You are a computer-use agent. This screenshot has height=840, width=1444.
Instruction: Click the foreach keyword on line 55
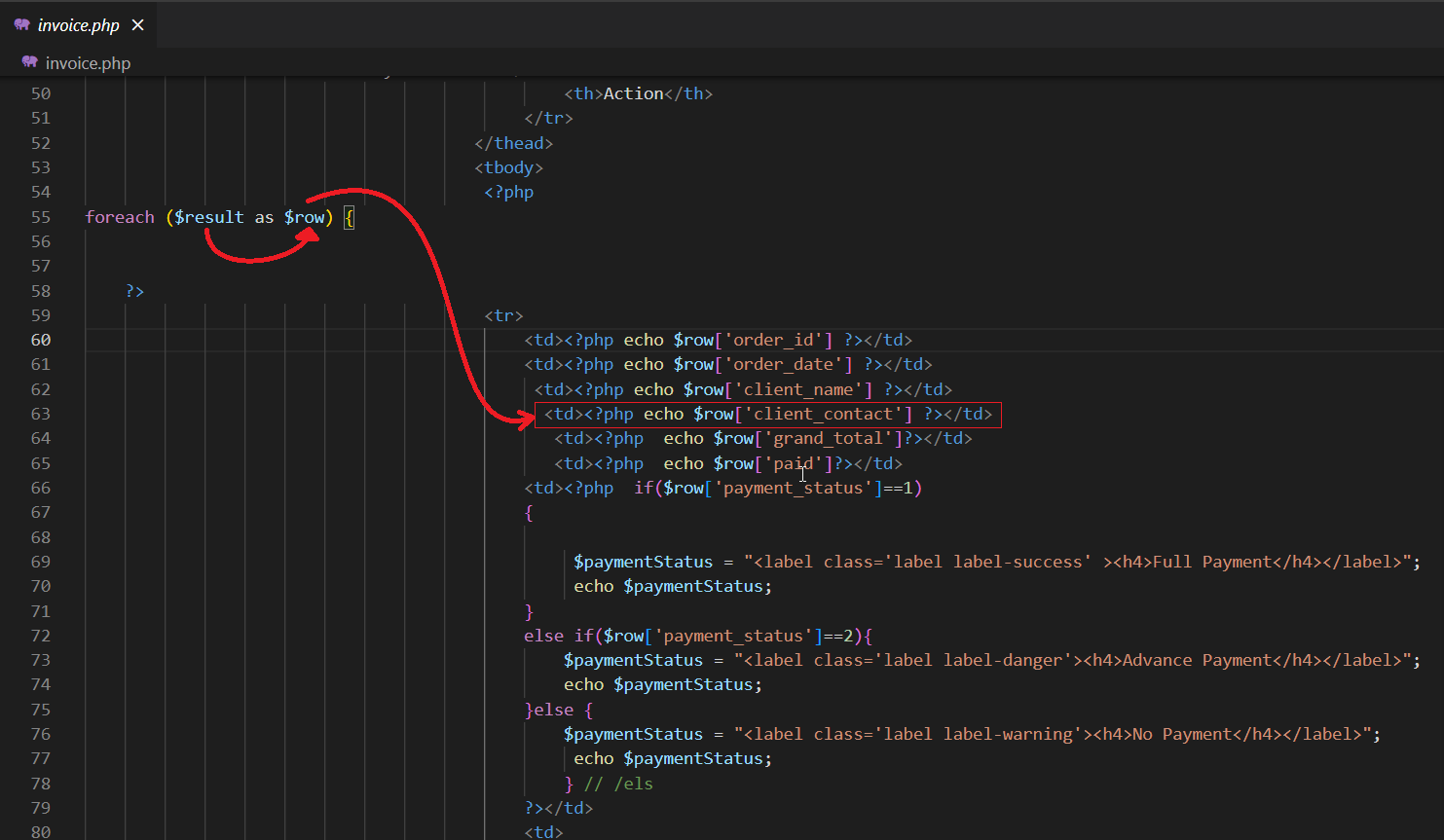click(x=120, y=217)
